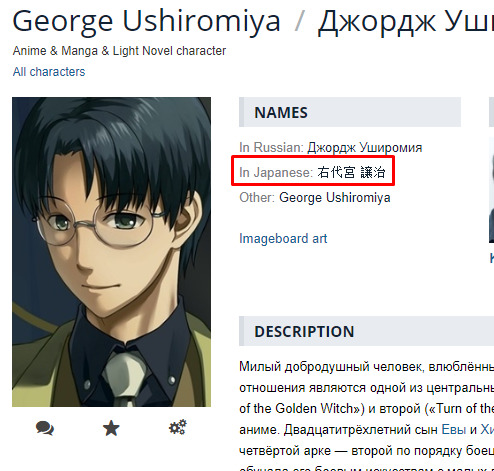Open the comments speech bubble icon
This screenshot has height=471, width=494.
coord(45,428)
